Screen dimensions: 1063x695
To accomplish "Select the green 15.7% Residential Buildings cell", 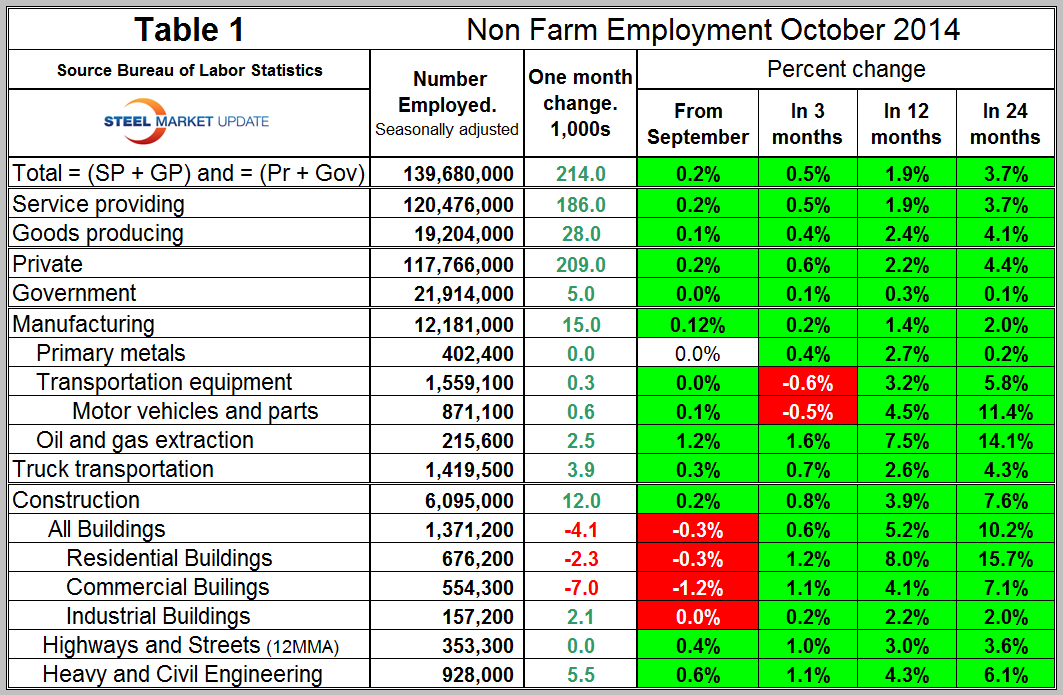I will pyautogui.click(x=1005, y=558).
